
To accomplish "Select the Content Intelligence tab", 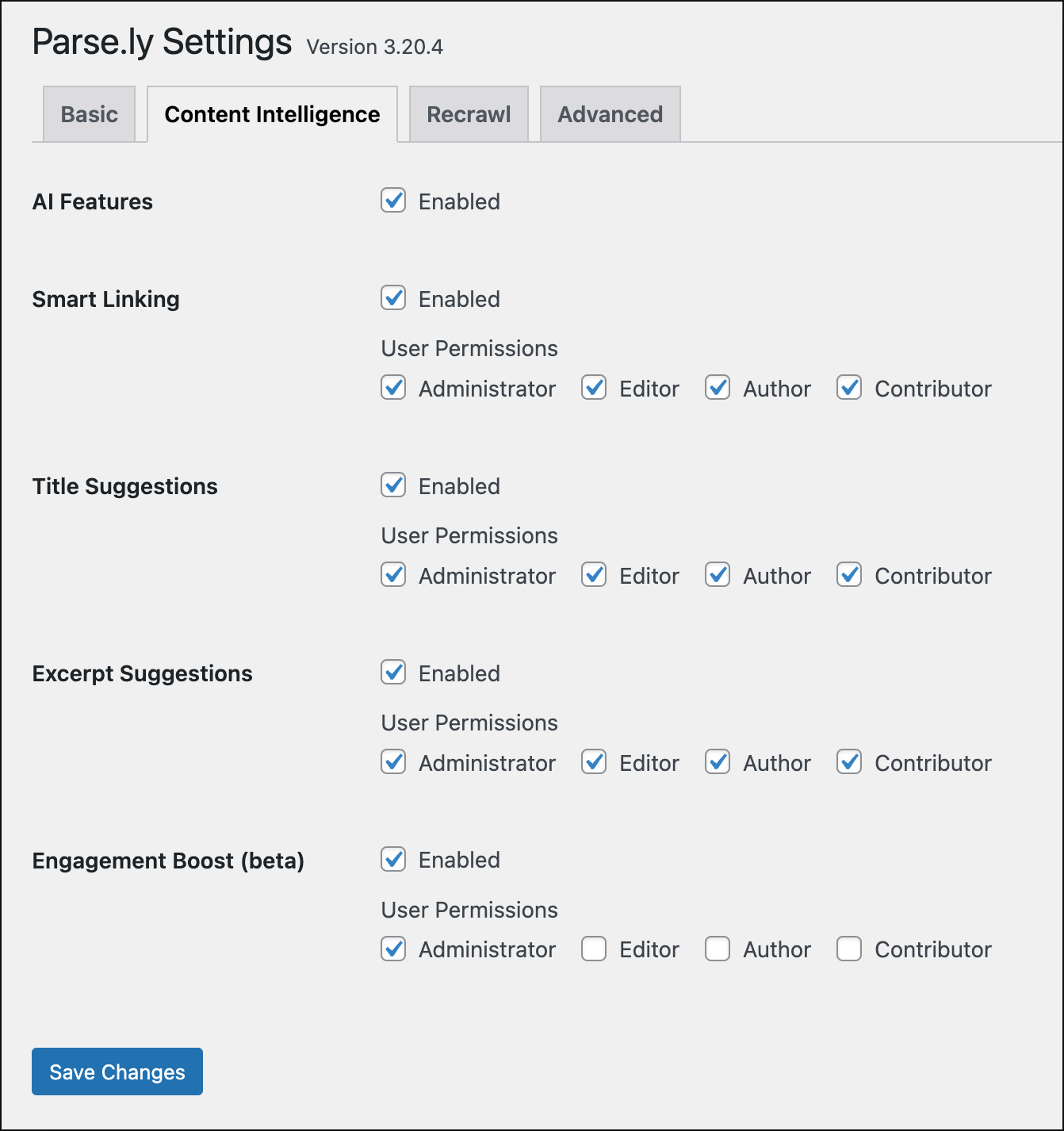I will click(272, 114).
